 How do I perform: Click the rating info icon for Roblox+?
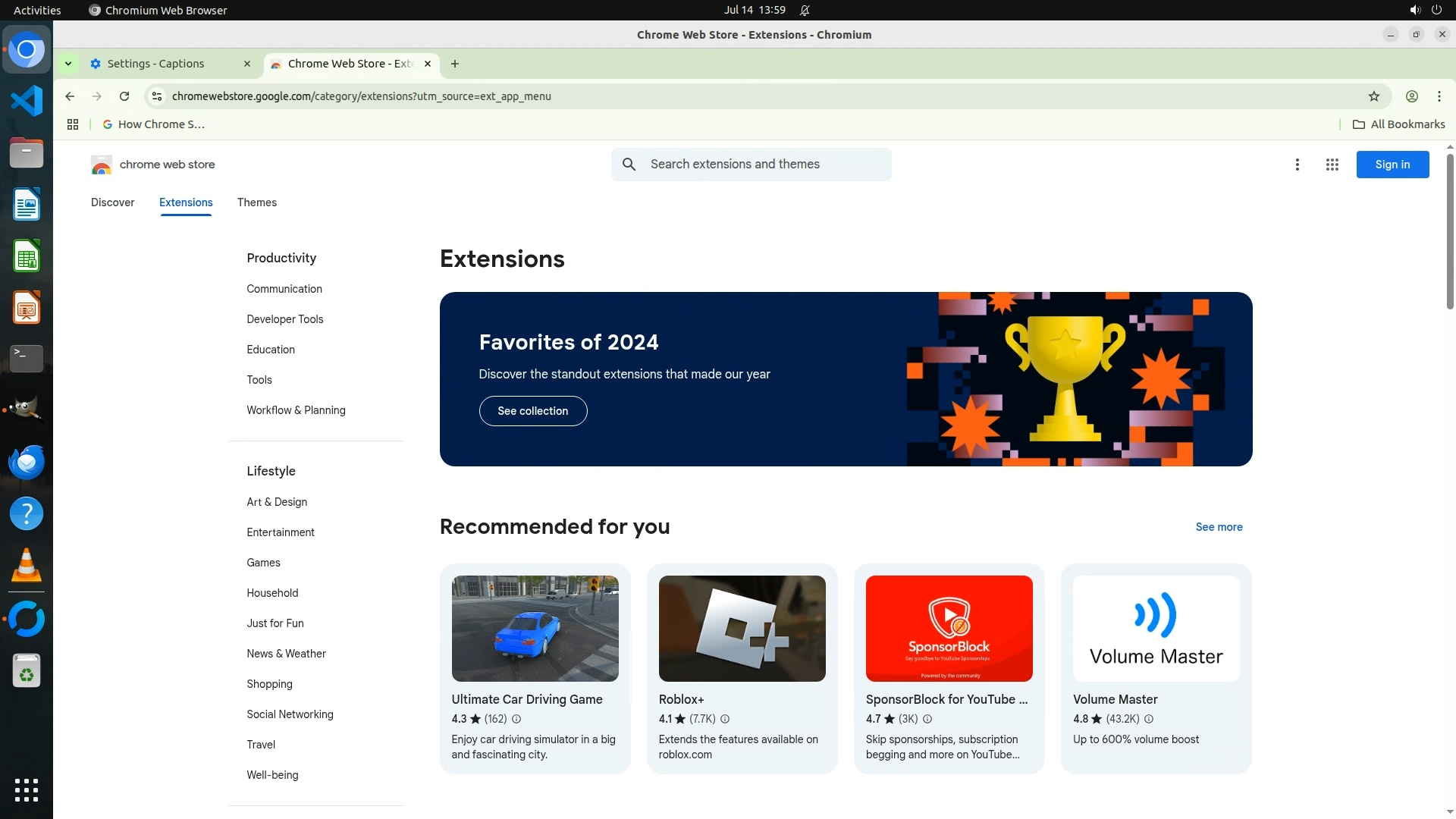click(724, 719)
